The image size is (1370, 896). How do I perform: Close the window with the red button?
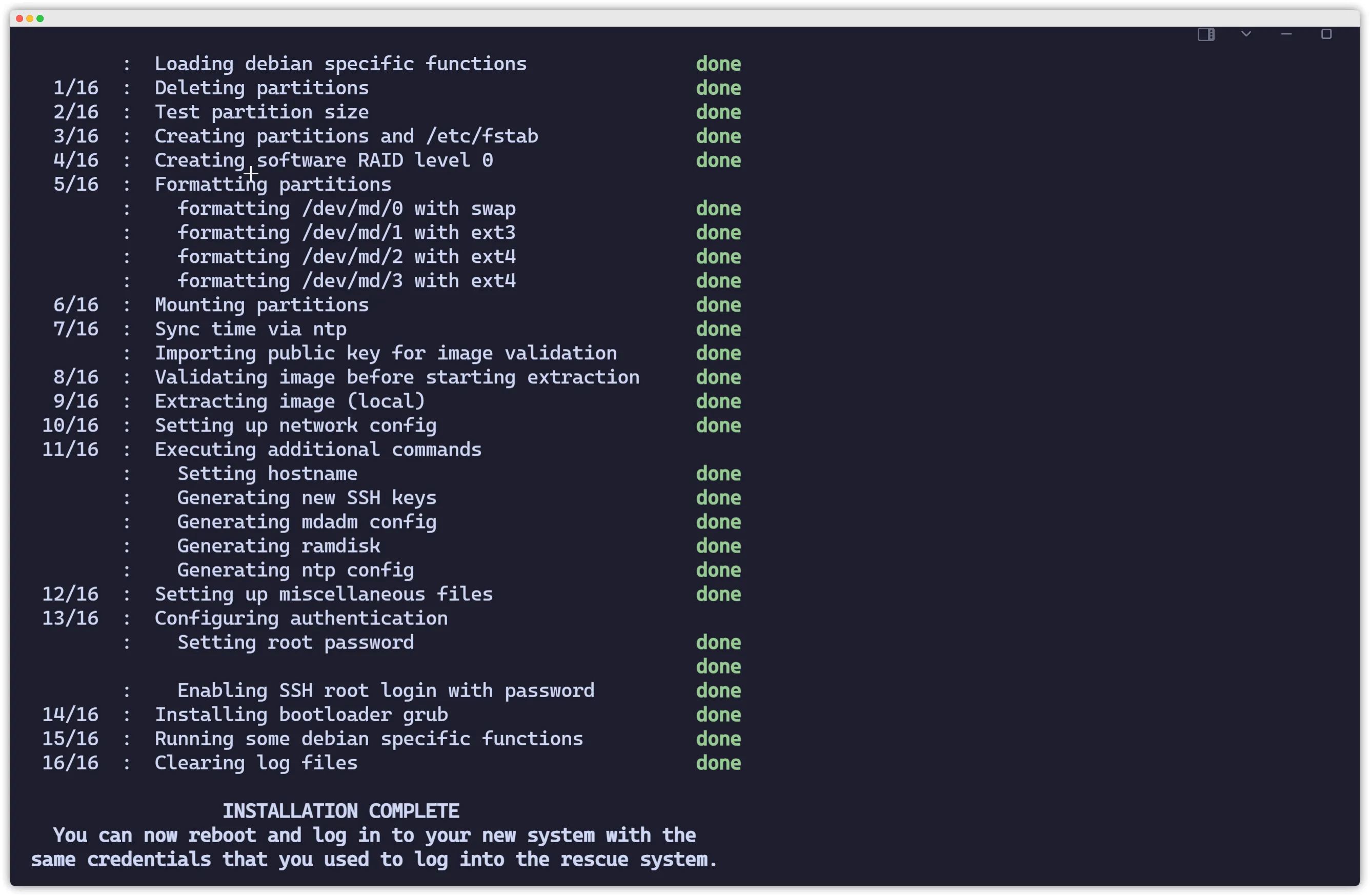[19, 18]
